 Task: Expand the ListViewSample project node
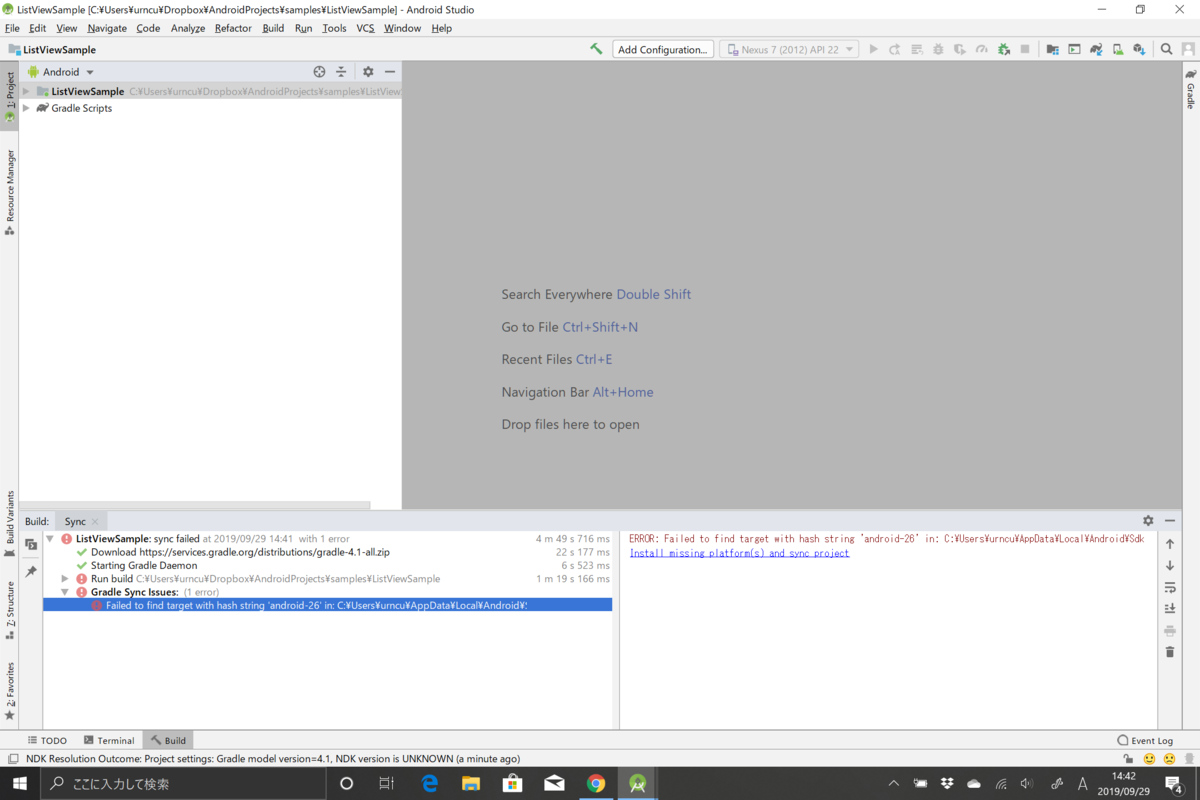pos(27,91)
